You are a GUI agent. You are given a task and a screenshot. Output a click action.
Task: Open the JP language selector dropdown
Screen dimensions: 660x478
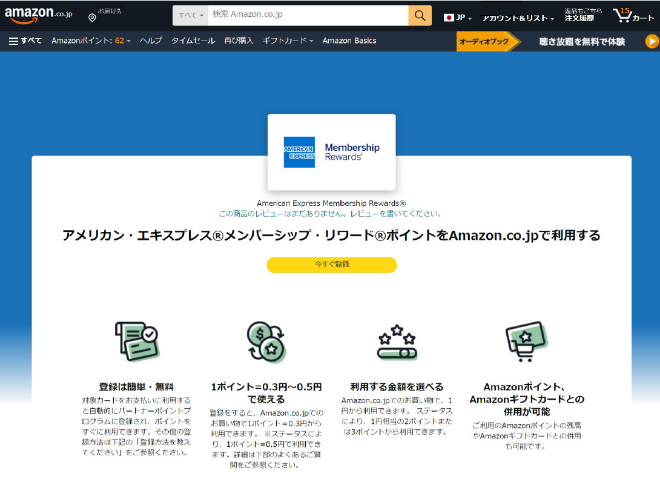458,17
